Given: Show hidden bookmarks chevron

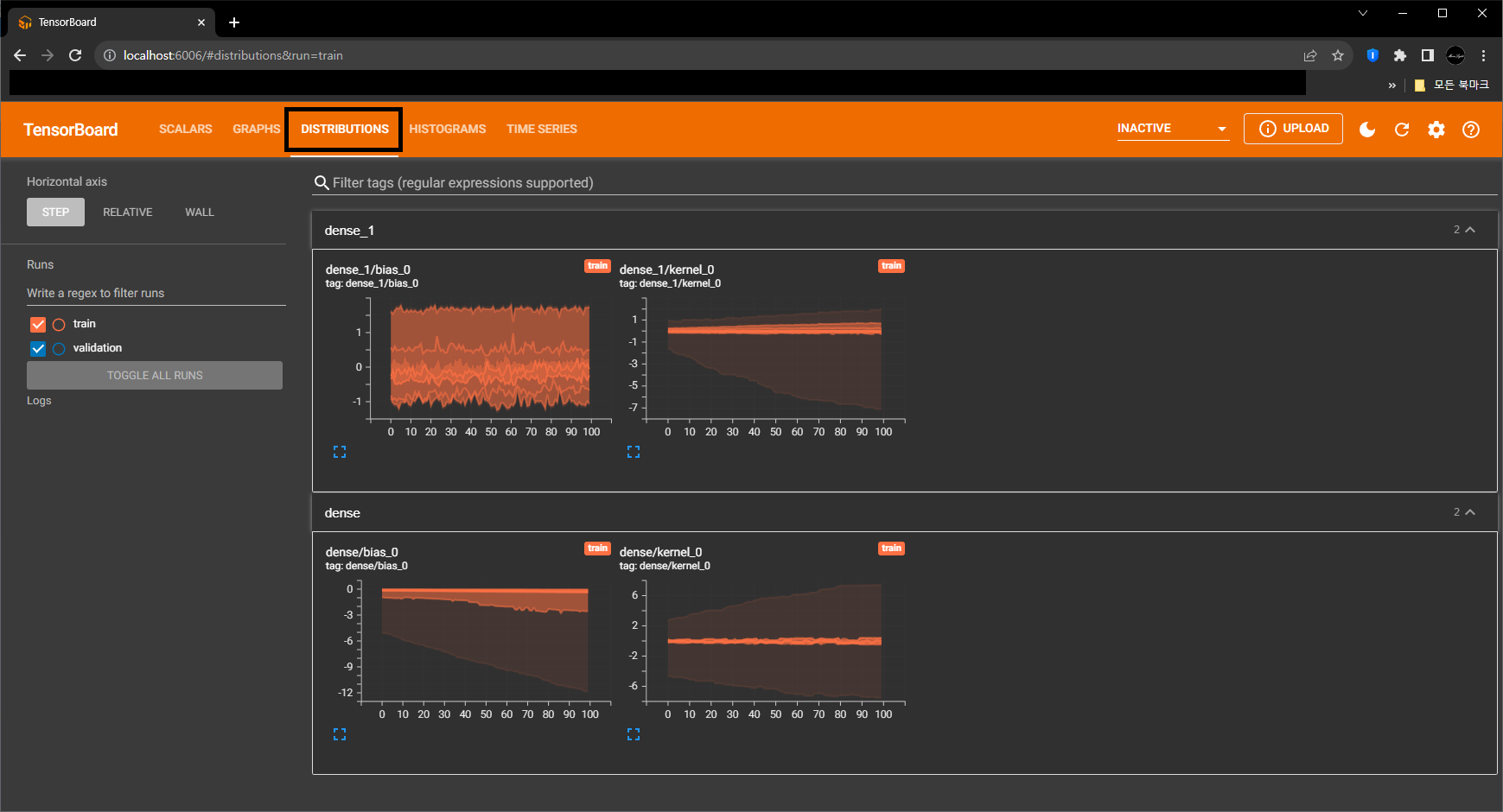Looking at the screenshot, I should [x=1392, y=85].
